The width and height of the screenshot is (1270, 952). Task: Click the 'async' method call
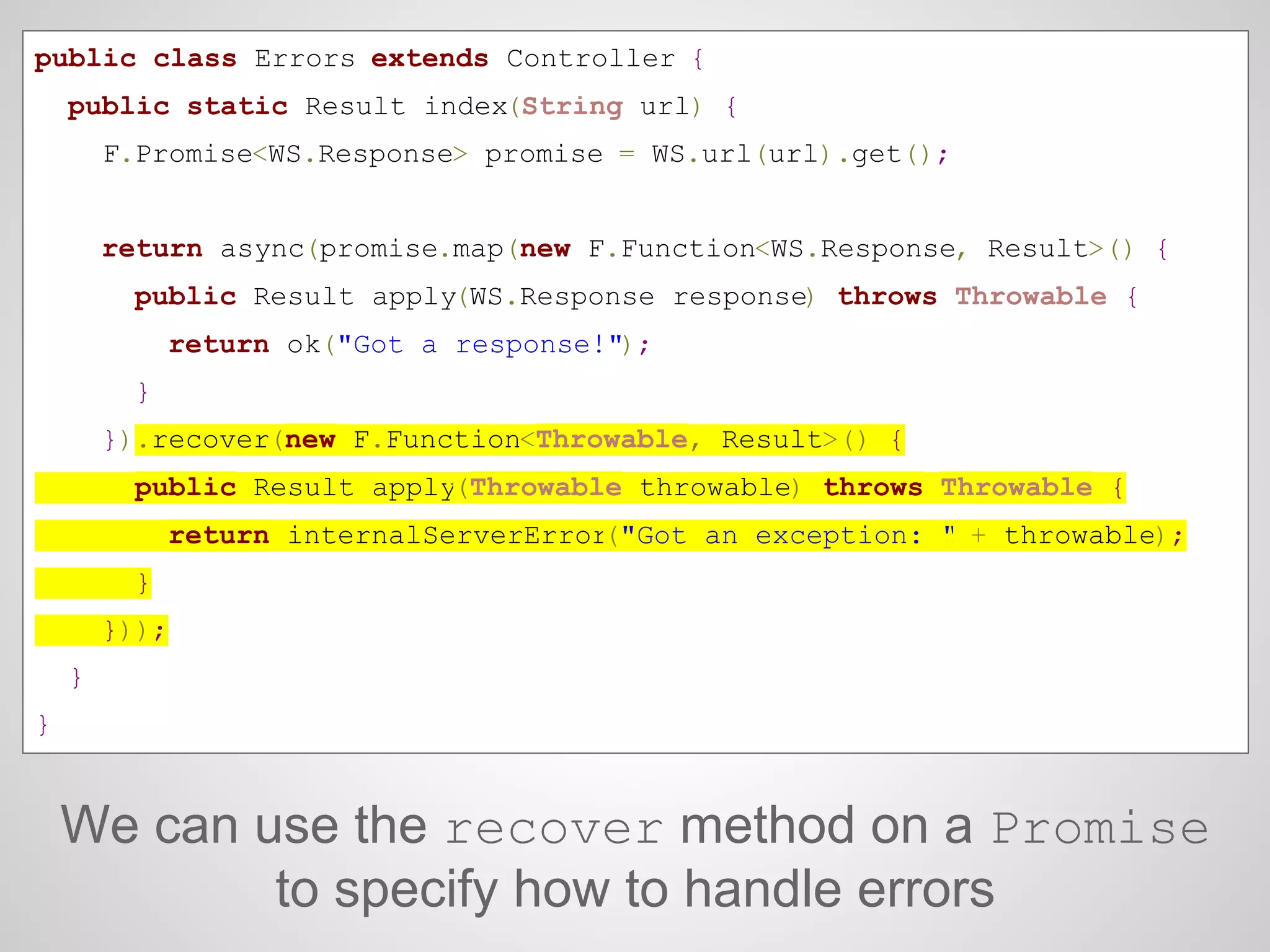262,250
